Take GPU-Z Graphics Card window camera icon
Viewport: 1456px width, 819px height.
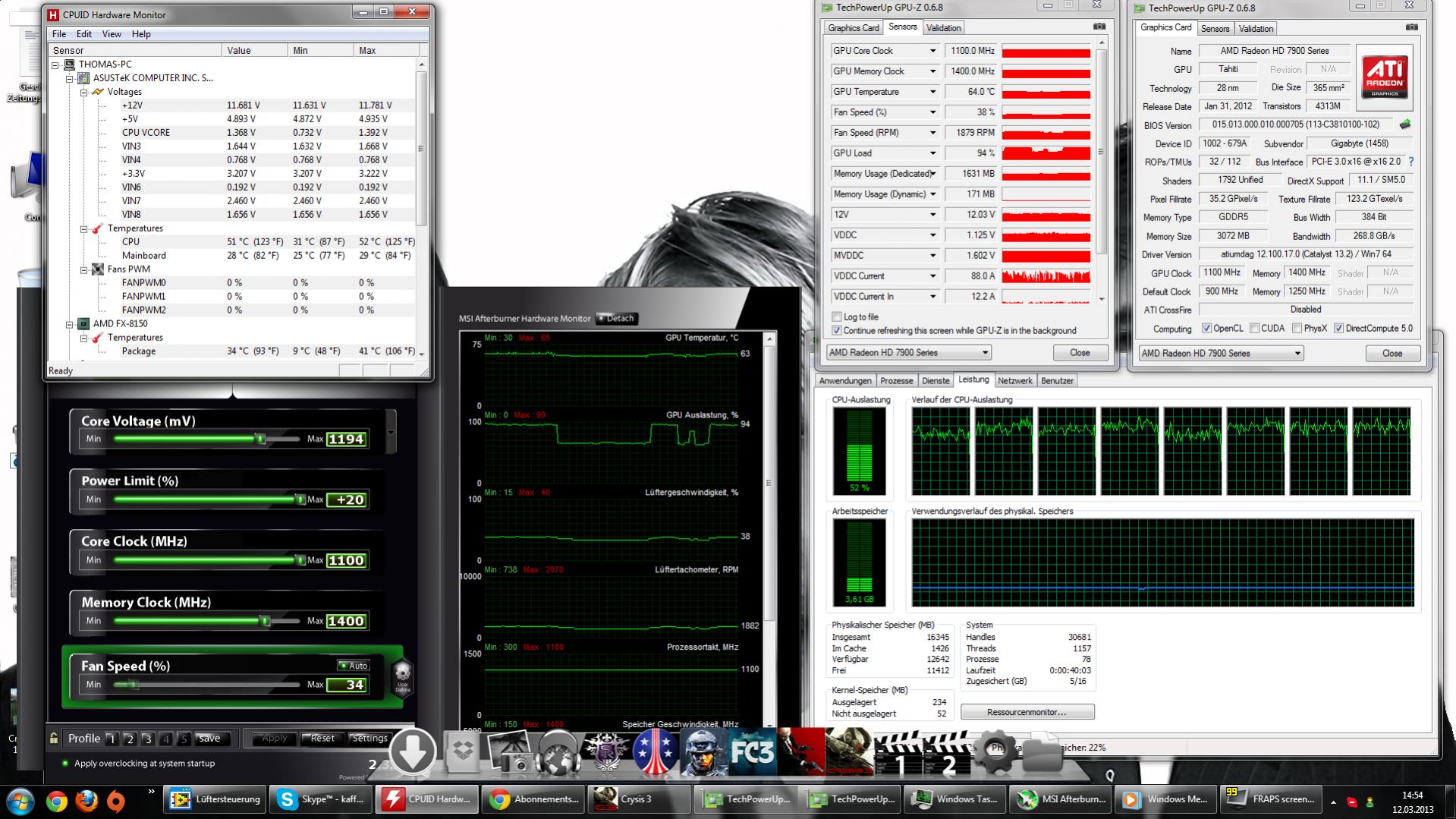click(x=1411, y=27)
